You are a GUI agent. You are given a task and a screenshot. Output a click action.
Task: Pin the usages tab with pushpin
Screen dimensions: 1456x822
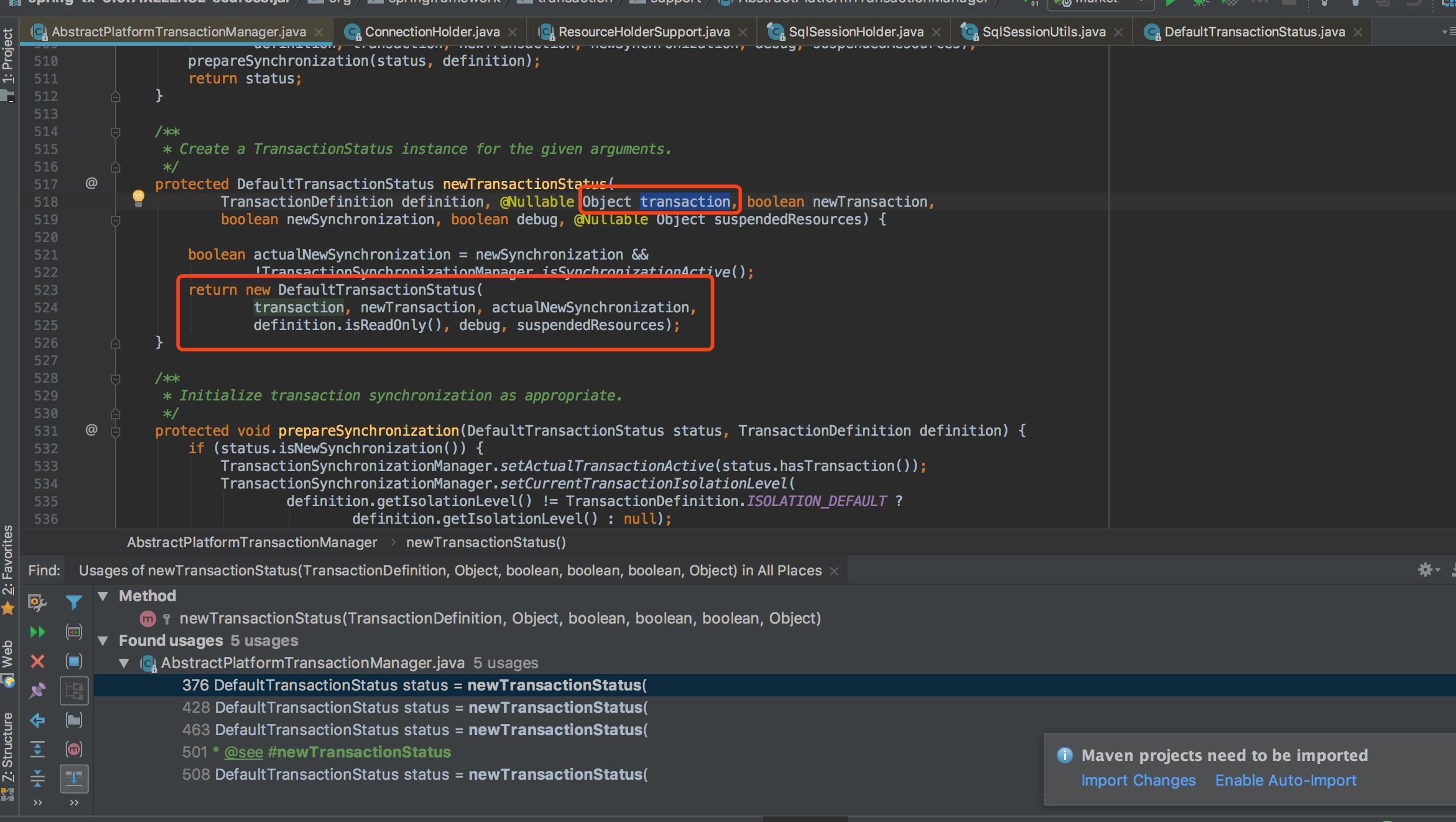click(x=37, y=690)
